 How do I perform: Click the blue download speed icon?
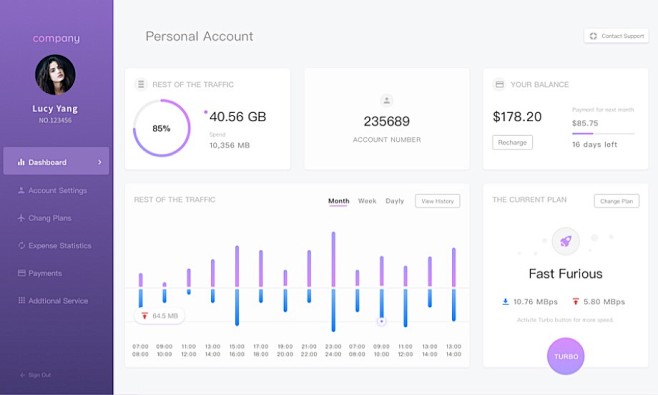coord(505,301)
